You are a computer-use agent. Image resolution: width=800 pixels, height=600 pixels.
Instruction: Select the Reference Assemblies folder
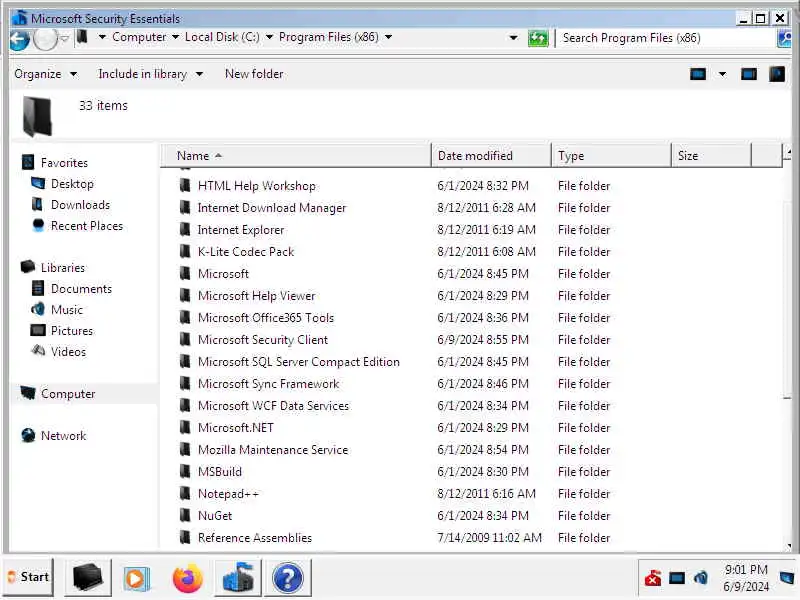[255, 537]
